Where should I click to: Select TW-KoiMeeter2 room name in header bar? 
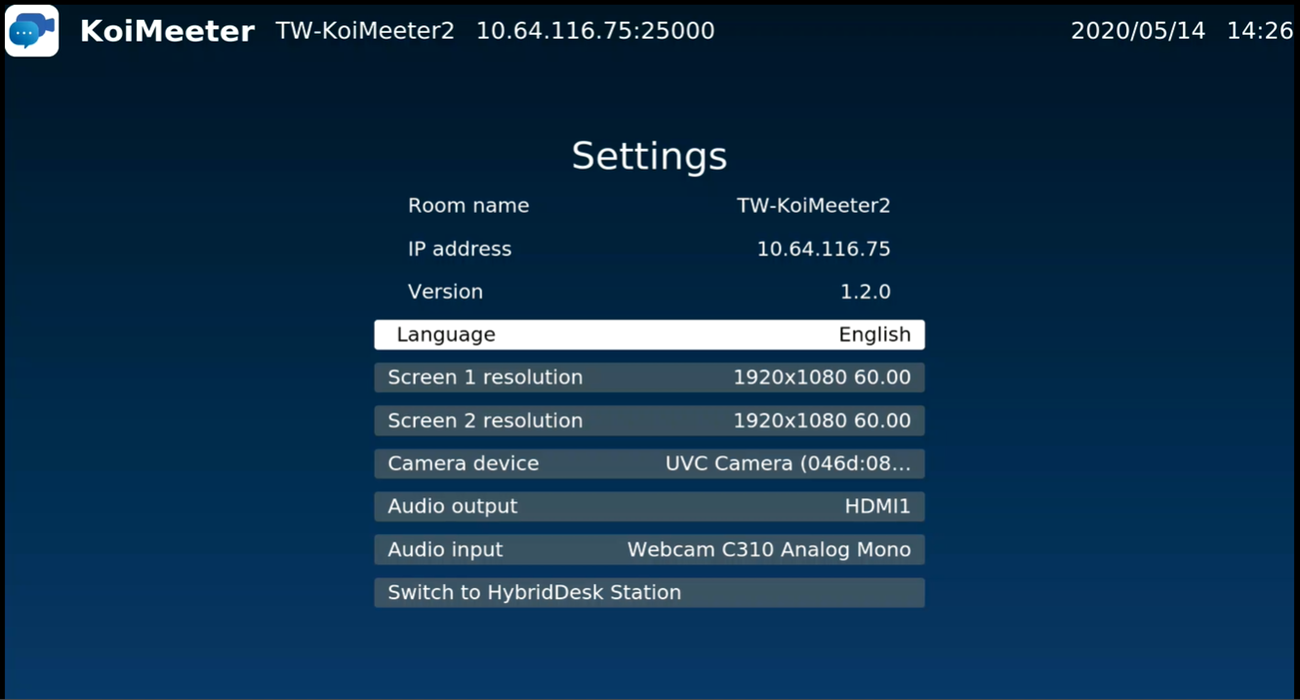click(x=365, y=31)
